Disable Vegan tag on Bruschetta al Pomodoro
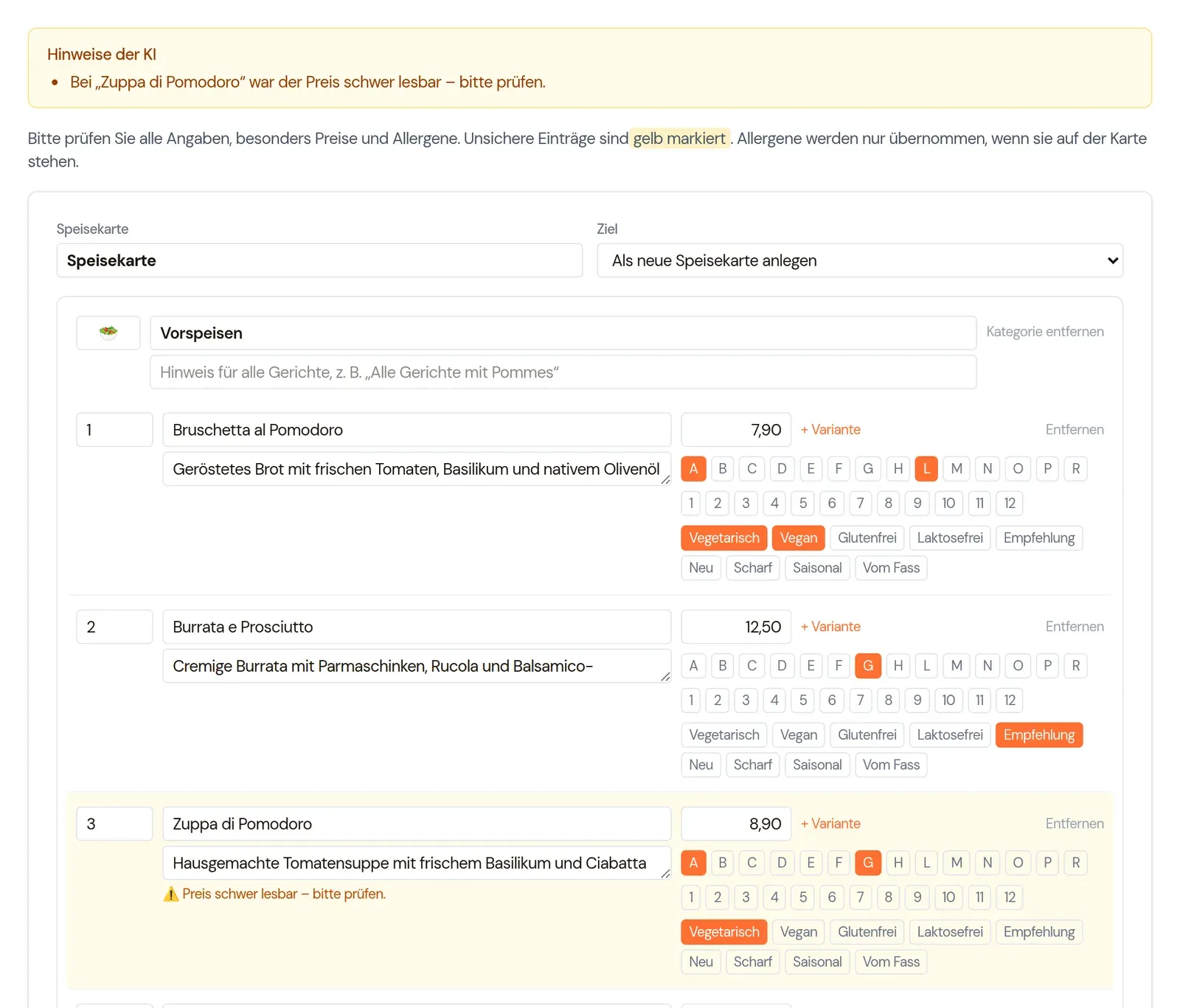1180x1008 pixels. (x=799, y=538)
